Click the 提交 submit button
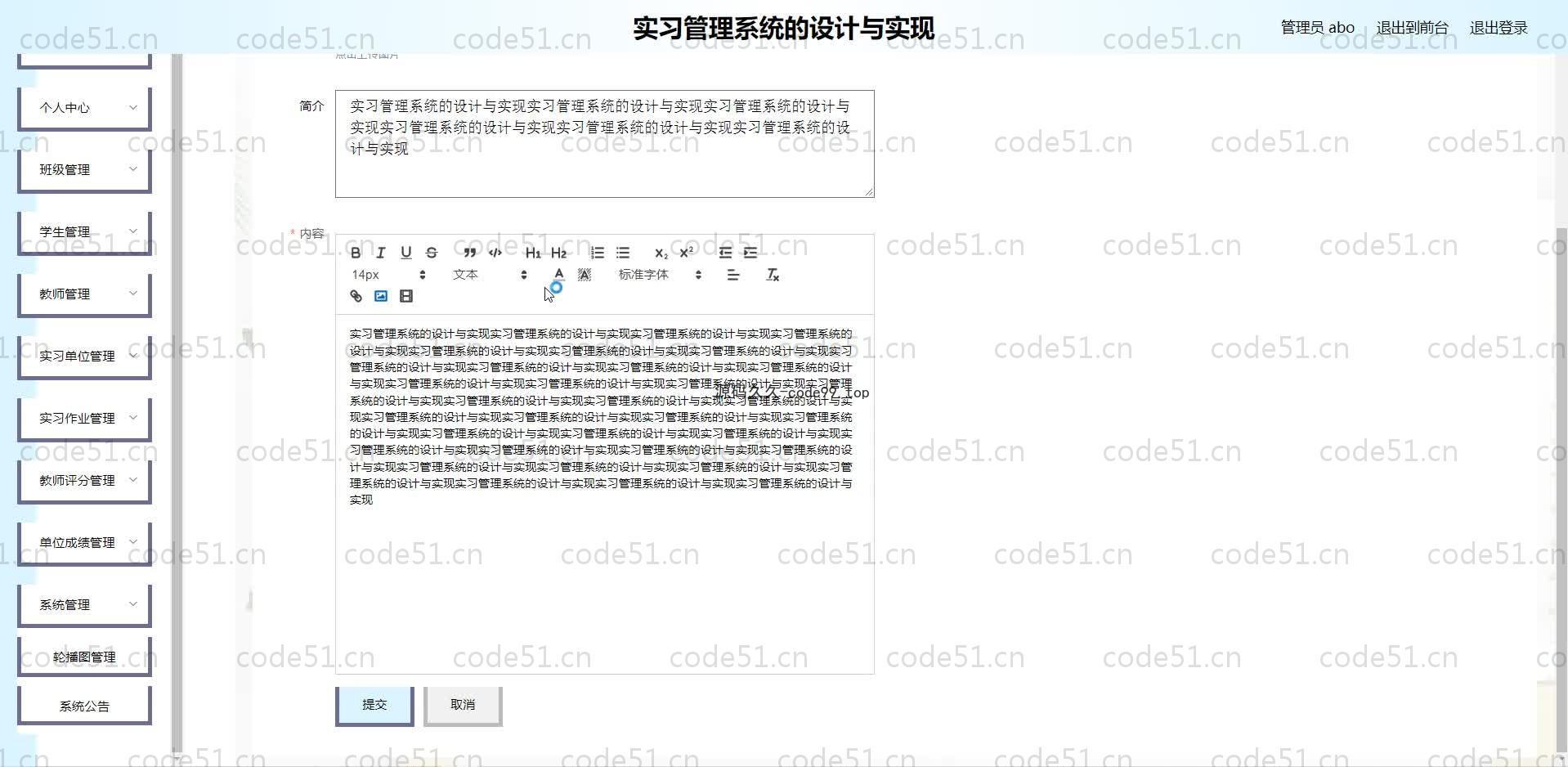Screen dimensions: 1568x767 pos(374,705)
